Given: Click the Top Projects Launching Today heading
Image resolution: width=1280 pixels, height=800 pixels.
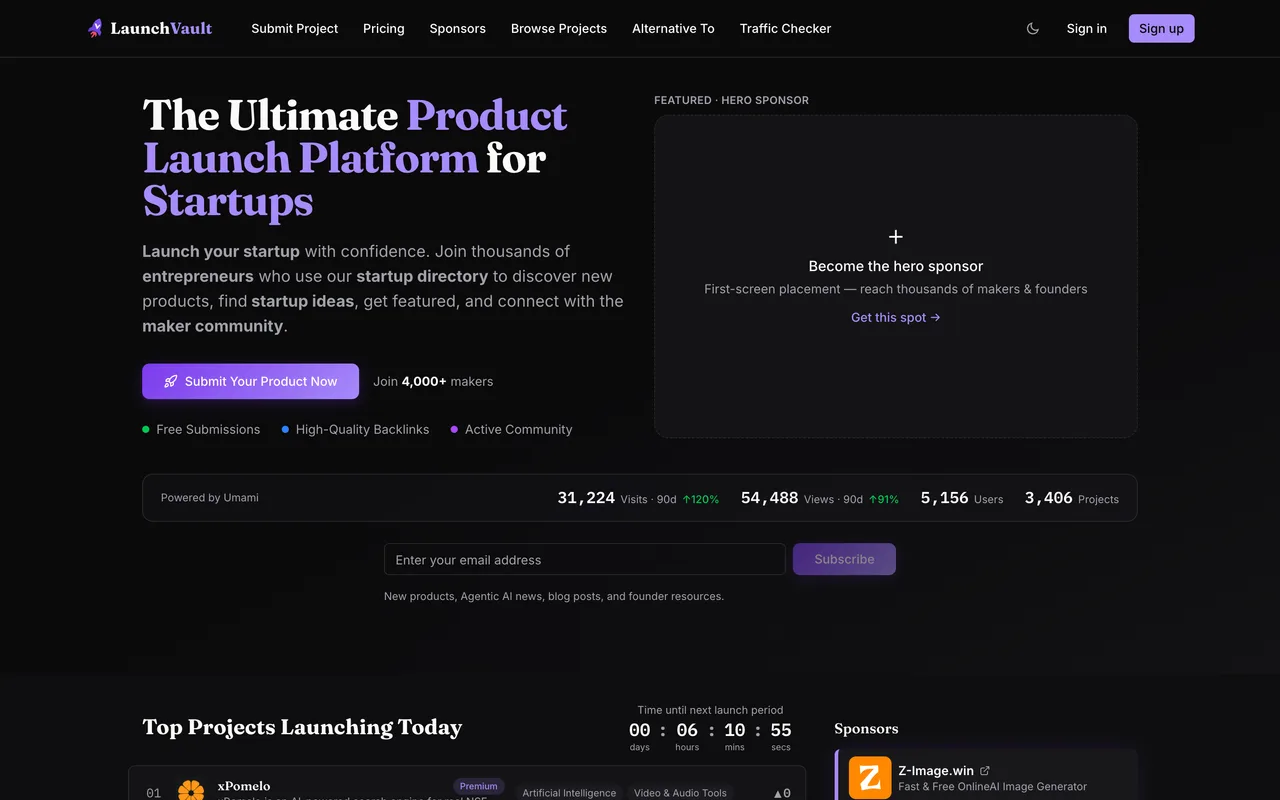Looking at the screenshot, I should point(302,727).
